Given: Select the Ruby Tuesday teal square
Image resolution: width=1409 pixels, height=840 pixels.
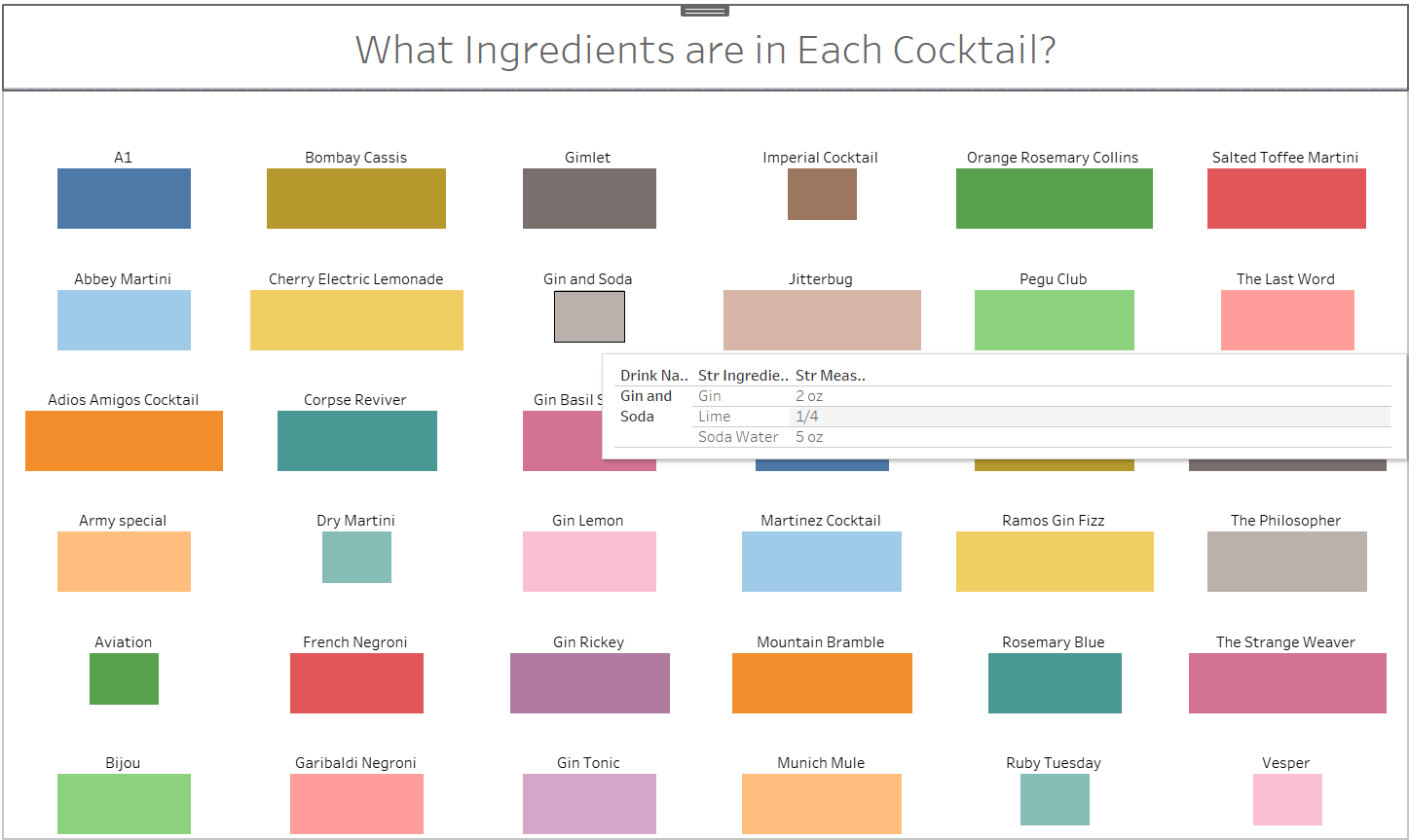Looking at the screenshot, I should (x=1055, y=799).
